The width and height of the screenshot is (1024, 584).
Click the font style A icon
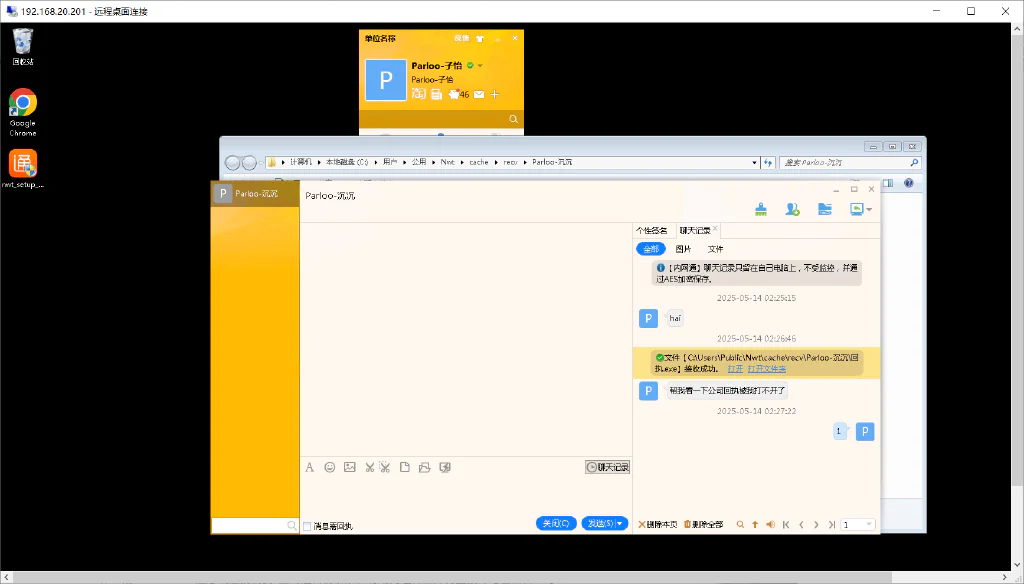[310, 467]
